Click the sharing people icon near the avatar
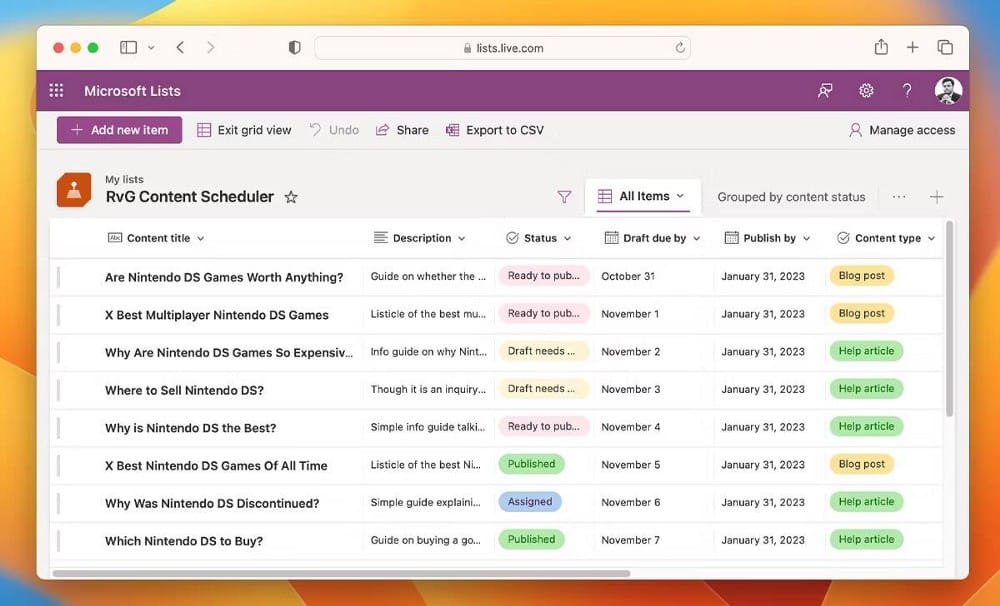The width and height of the screenshot is (1000, 606). [x=825, y=90]
